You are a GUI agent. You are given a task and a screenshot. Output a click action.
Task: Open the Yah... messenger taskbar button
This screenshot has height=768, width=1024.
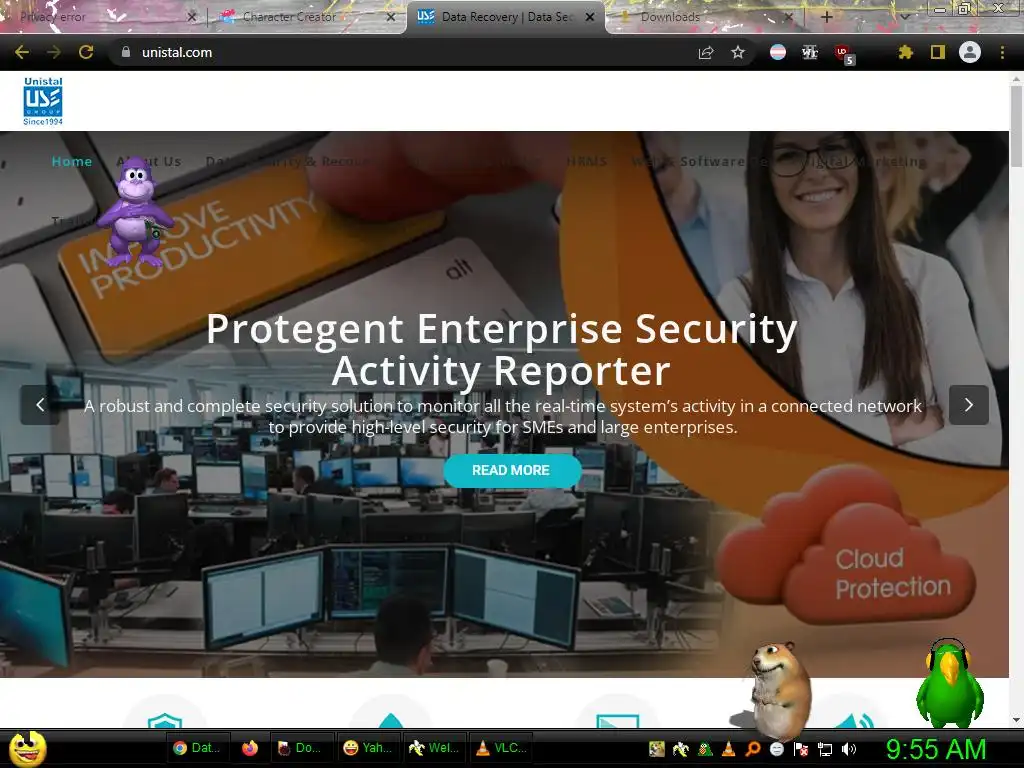click(367, 748)
